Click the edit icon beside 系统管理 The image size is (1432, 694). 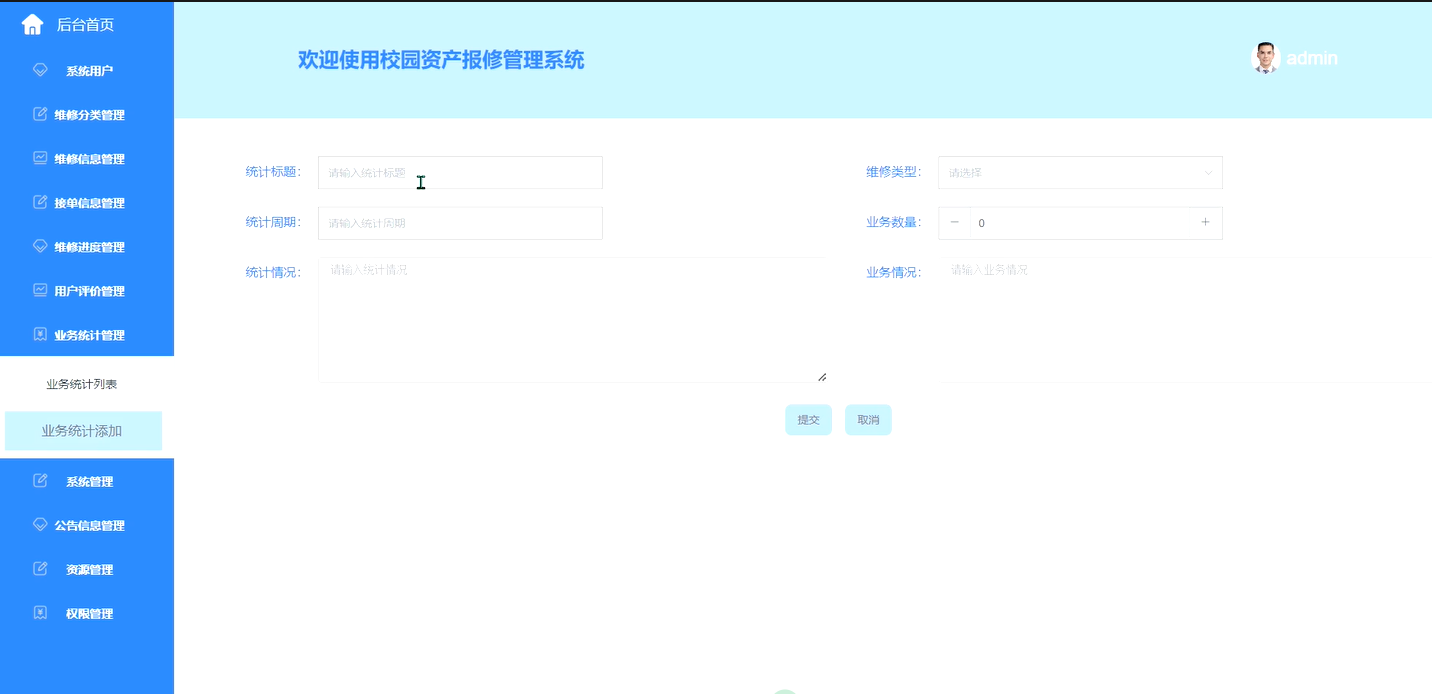[40, 481]
